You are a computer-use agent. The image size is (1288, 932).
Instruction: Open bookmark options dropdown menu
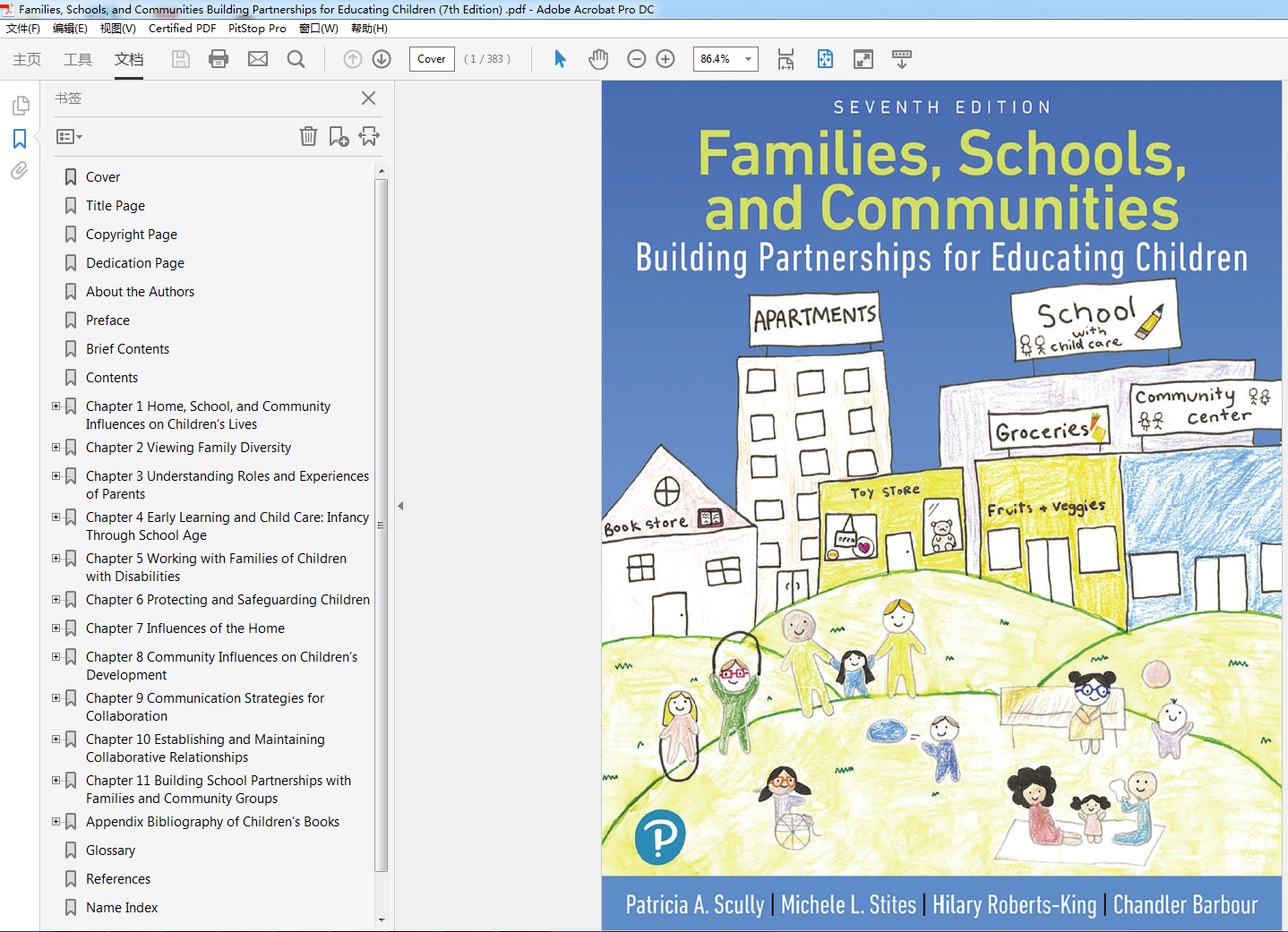pyautogui.click(x=69, y=137)
